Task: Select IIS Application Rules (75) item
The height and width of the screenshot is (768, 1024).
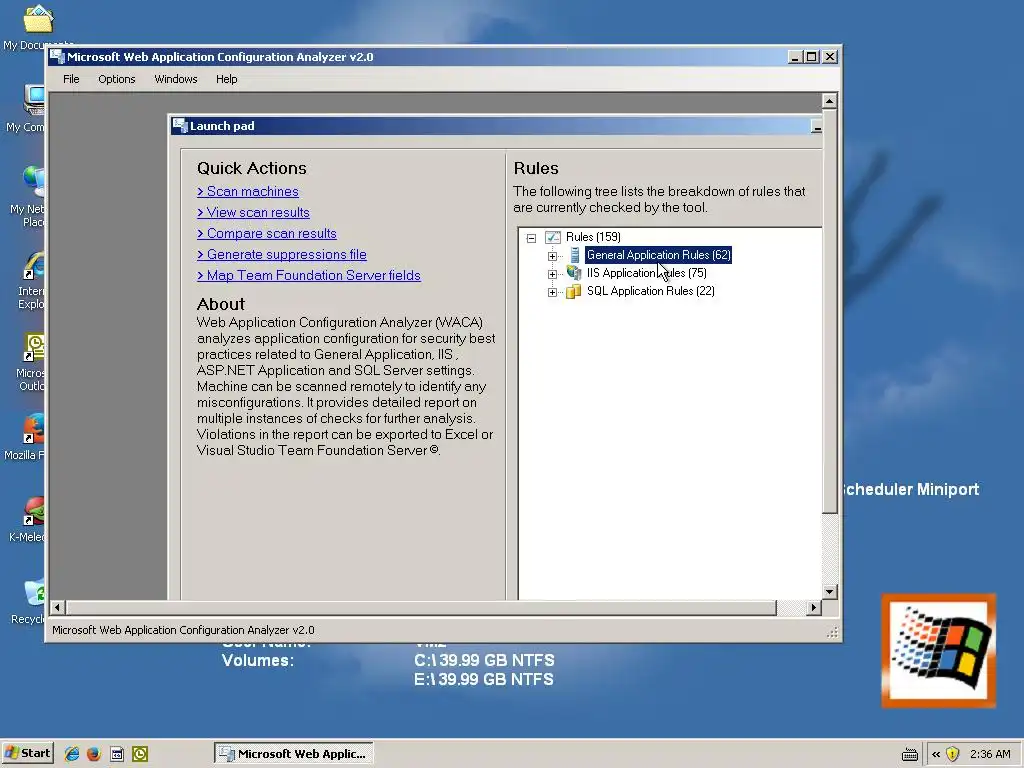Action: point(647,273)
